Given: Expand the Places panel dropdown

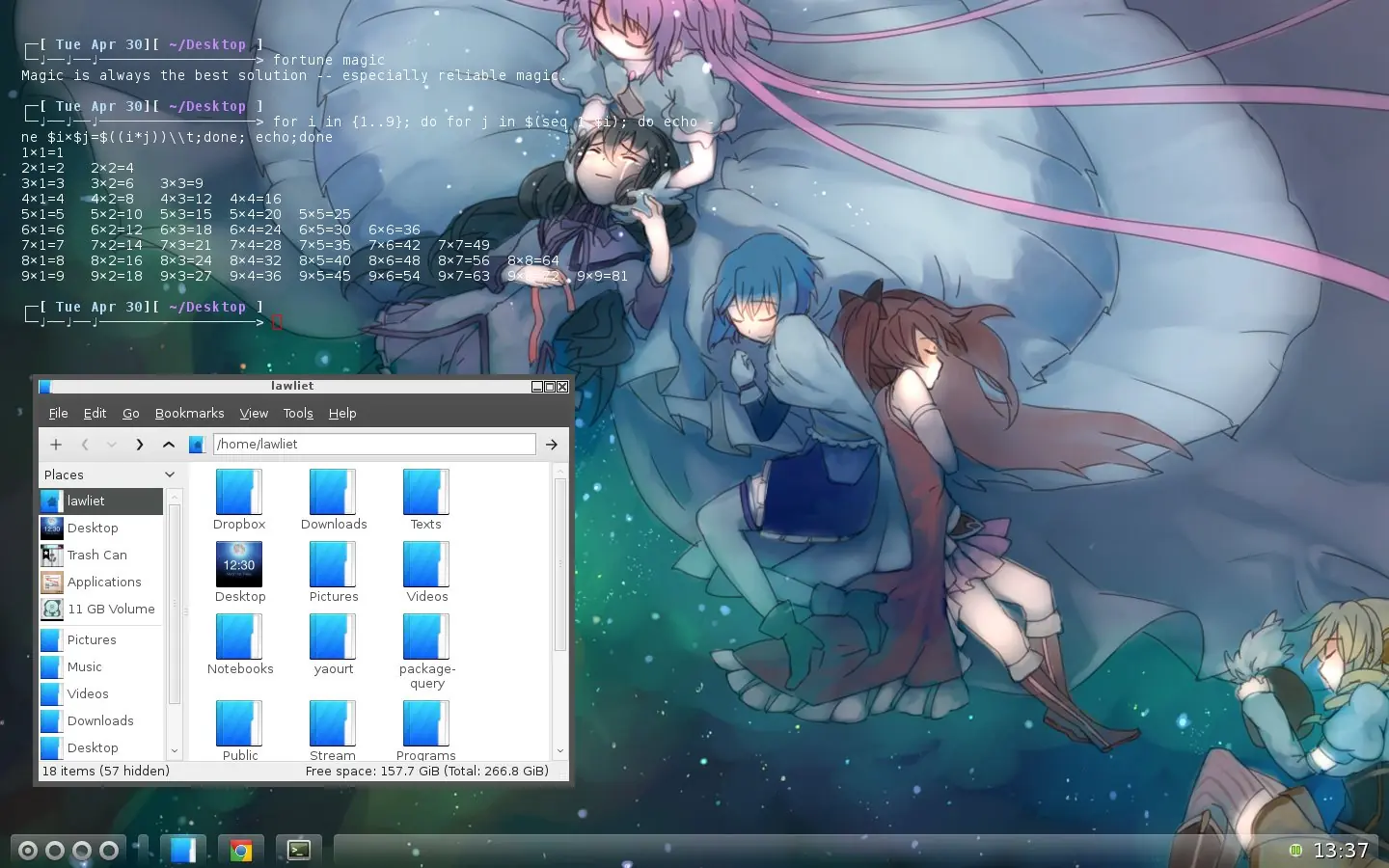Looking at the screenshot, I should 171,475.
